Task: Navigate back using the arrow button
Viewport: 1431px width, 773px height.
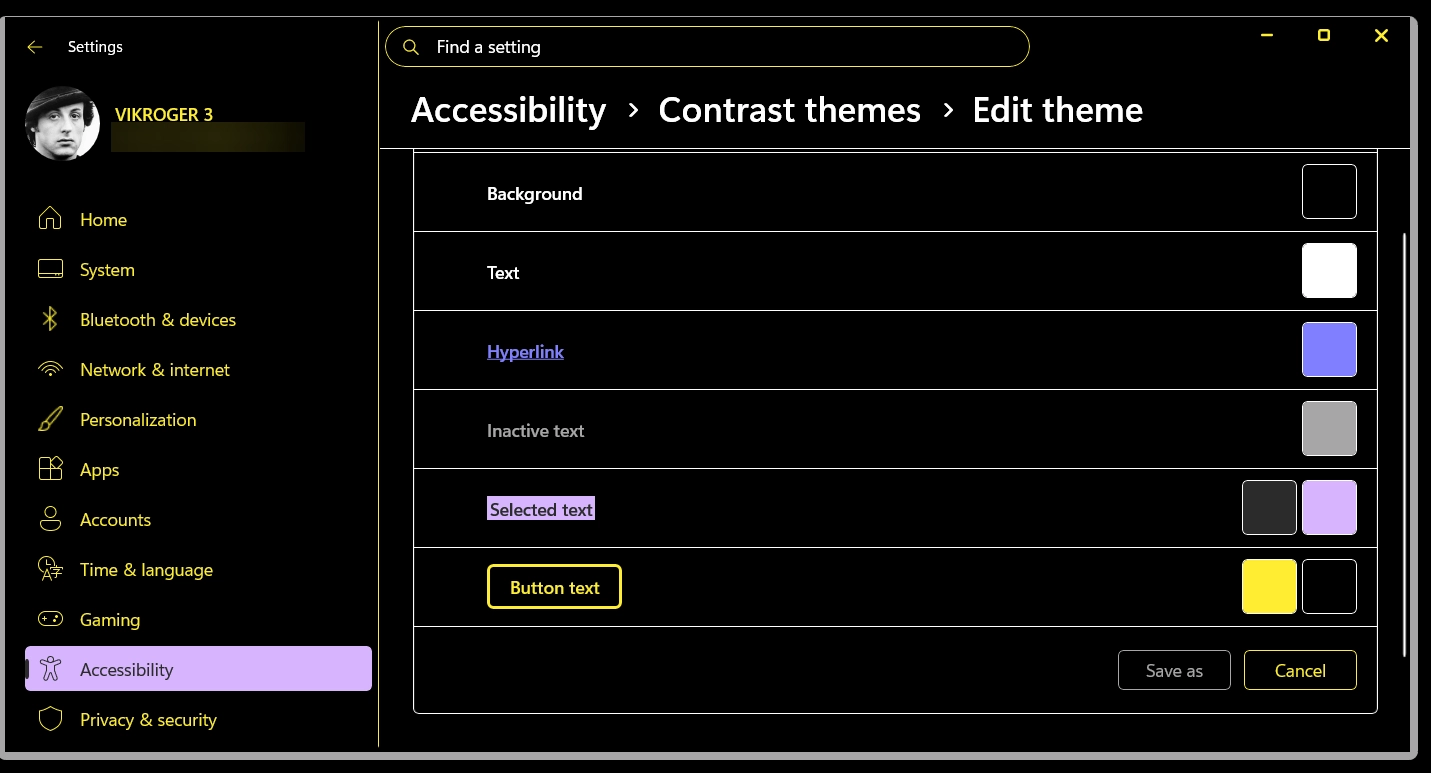Action: pos(35,46)
